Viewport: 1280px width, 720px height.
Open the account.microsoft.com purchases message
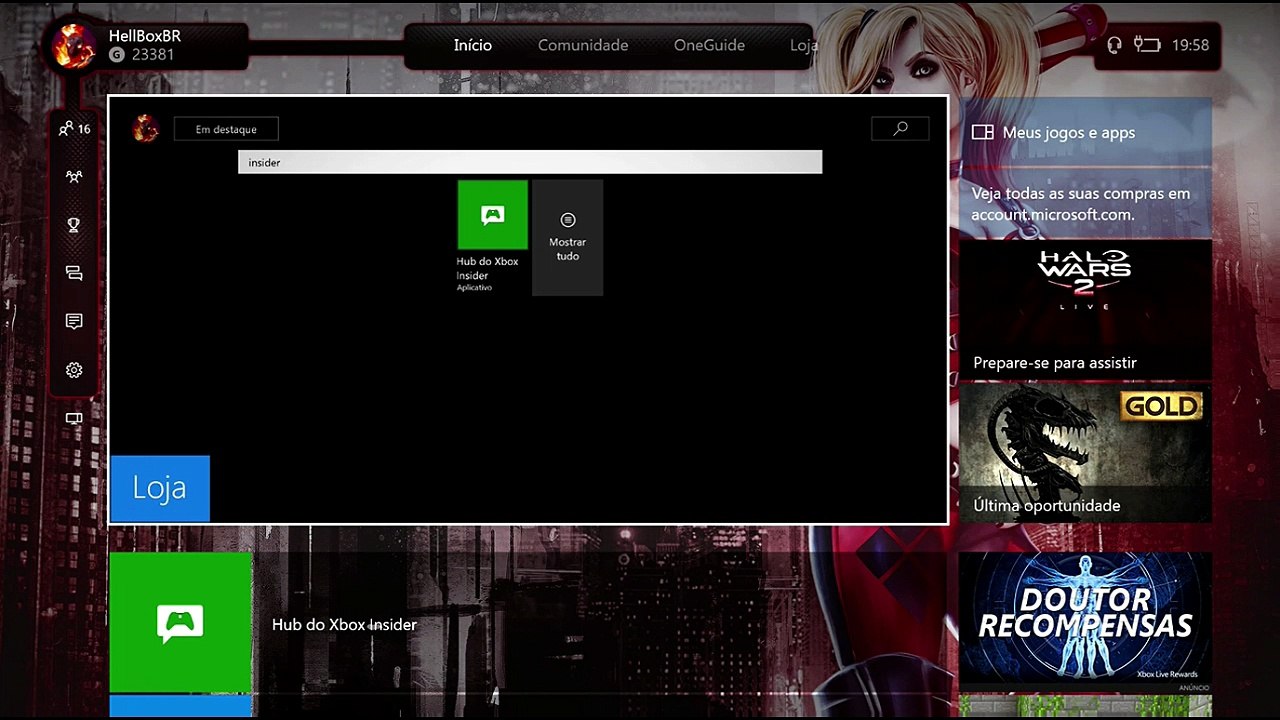(1085, 204)
